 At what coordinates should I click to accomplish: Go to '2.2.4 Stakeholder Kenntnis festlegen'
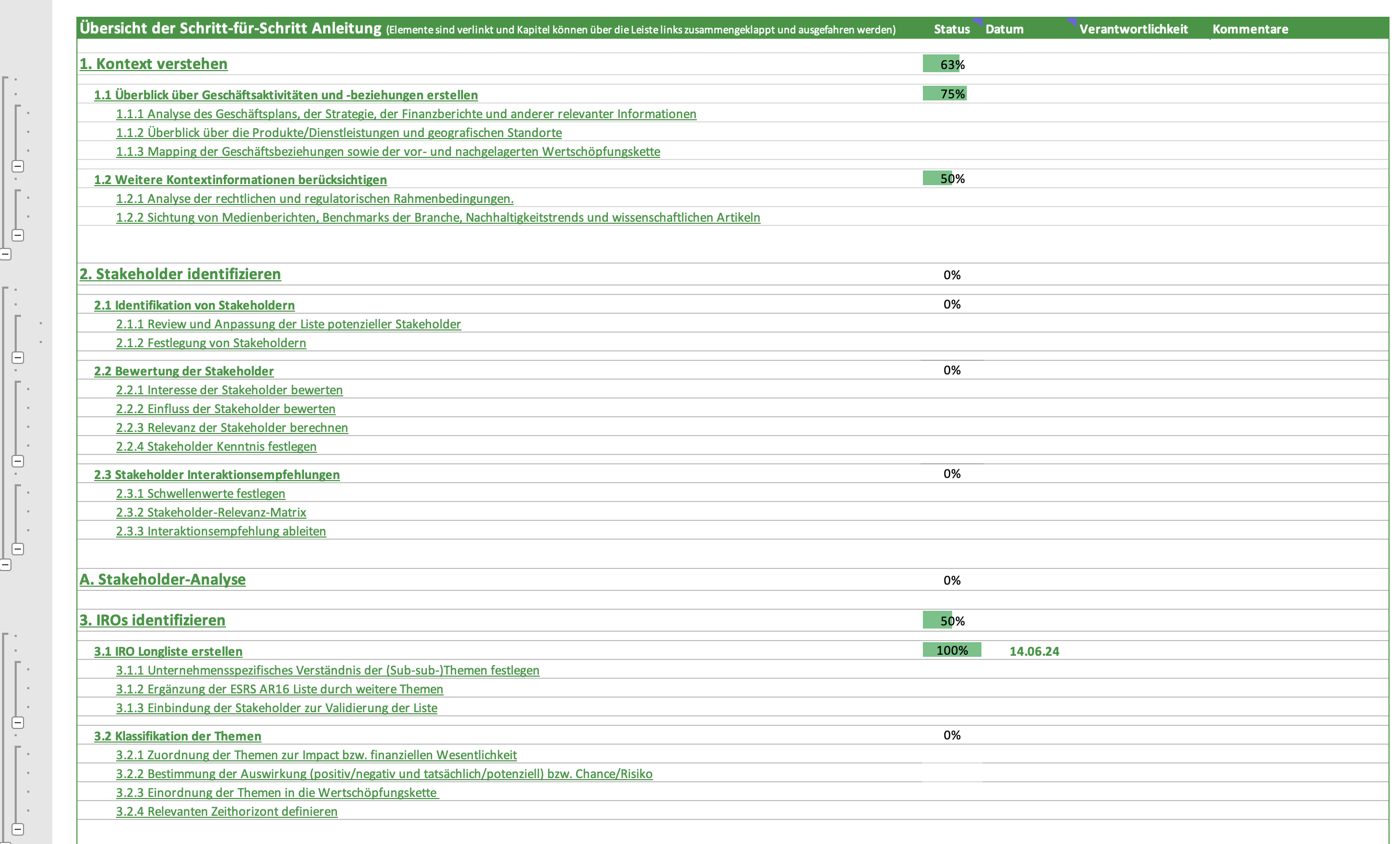pyautogui.click(x=217, y=446)
